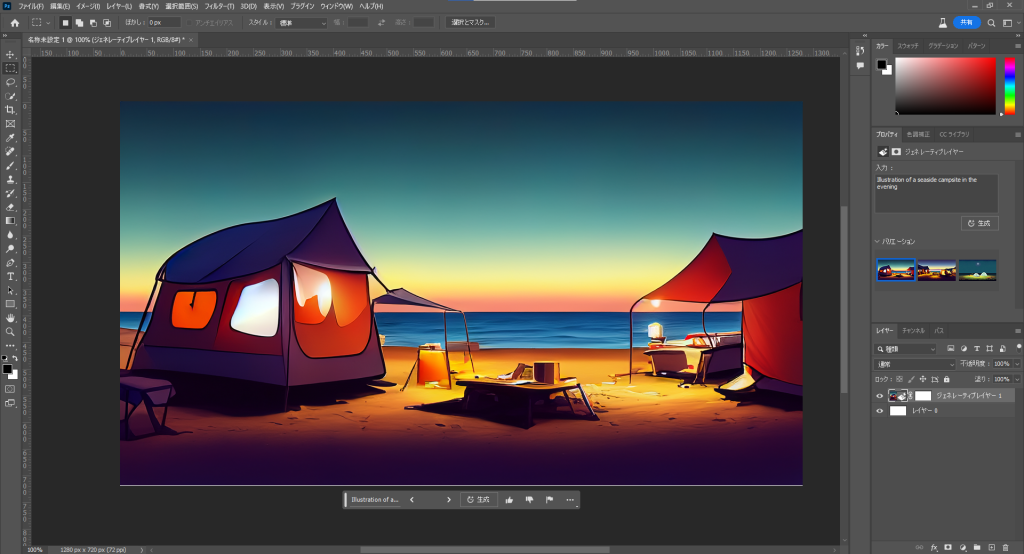Screen dimensions: 1024x554
Task: Select the Crop tool
Action: pos(10,110)
